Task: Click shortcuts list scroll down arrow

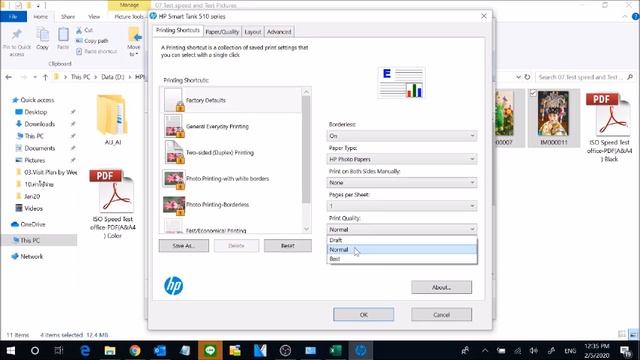Action: pyautogui.click(x=306, y=229)
